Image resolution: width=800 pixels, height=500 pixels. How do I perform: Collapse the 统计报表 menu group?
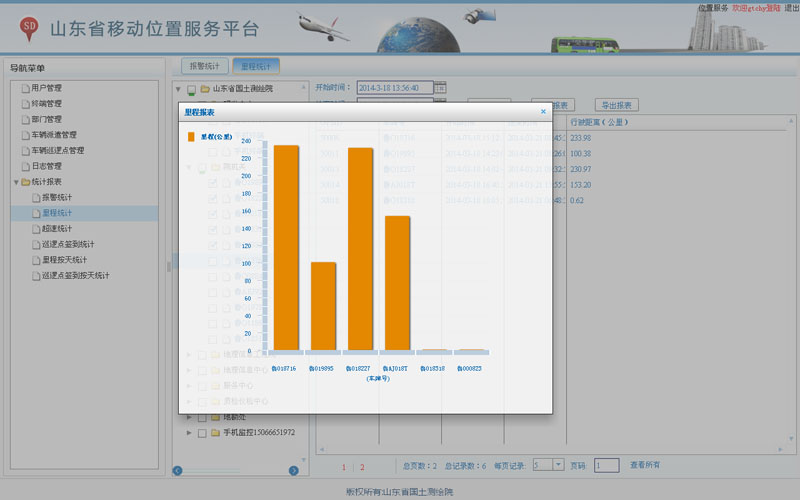16,182
